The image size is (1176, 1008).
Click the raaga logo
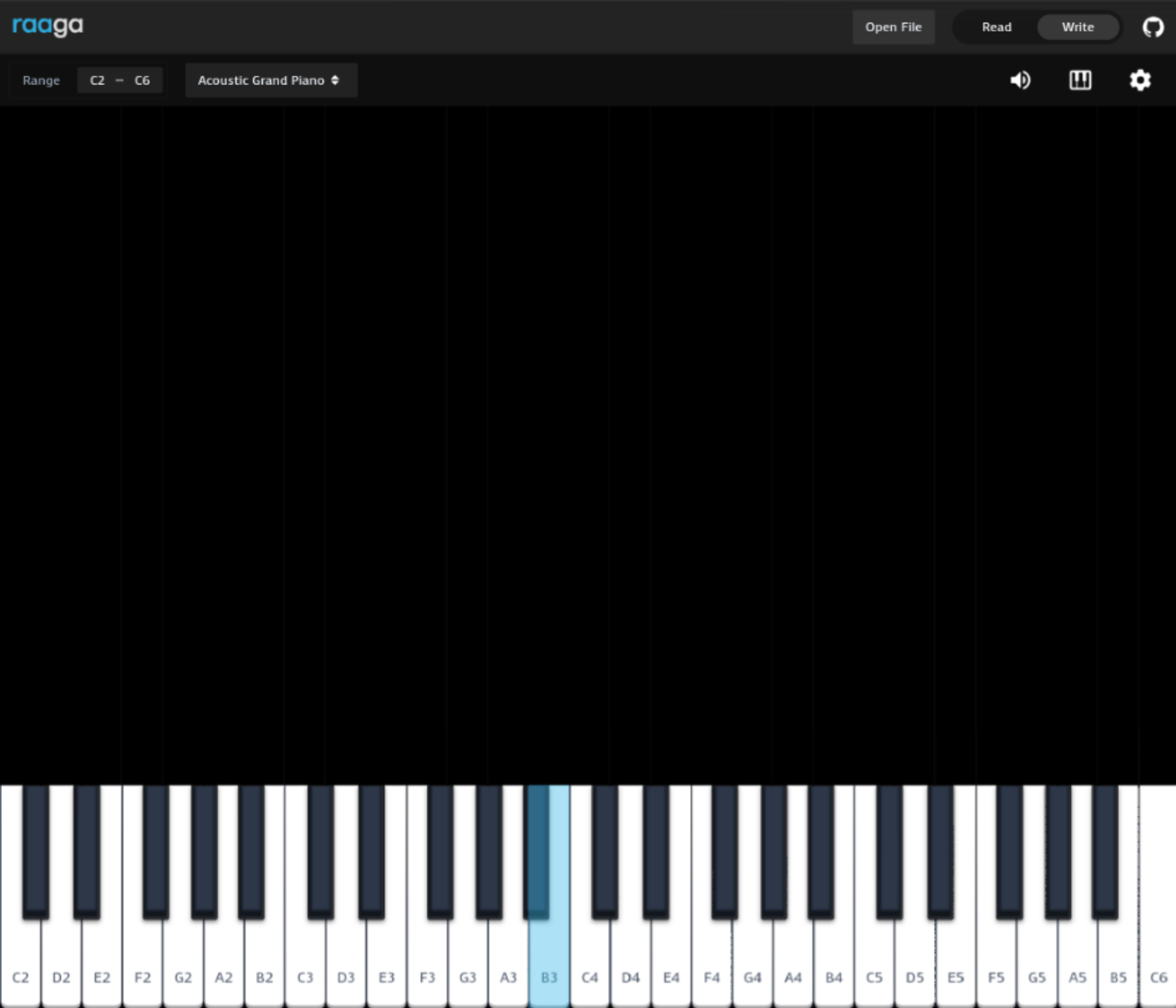pyautogui.click(x=47, y=25)
